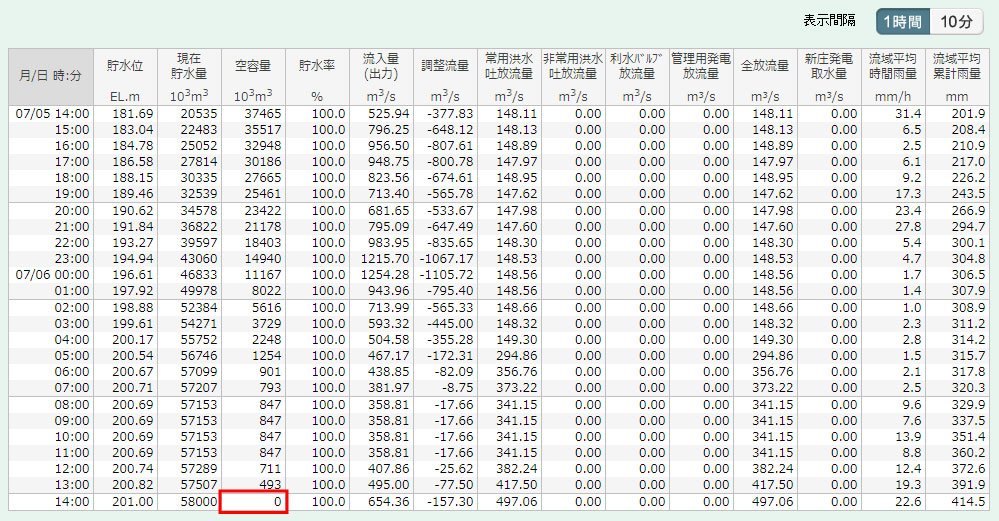Click water level value 200.71
This screenshot has width=999, height=521.
pyautogui.click(x=133, y=387)
